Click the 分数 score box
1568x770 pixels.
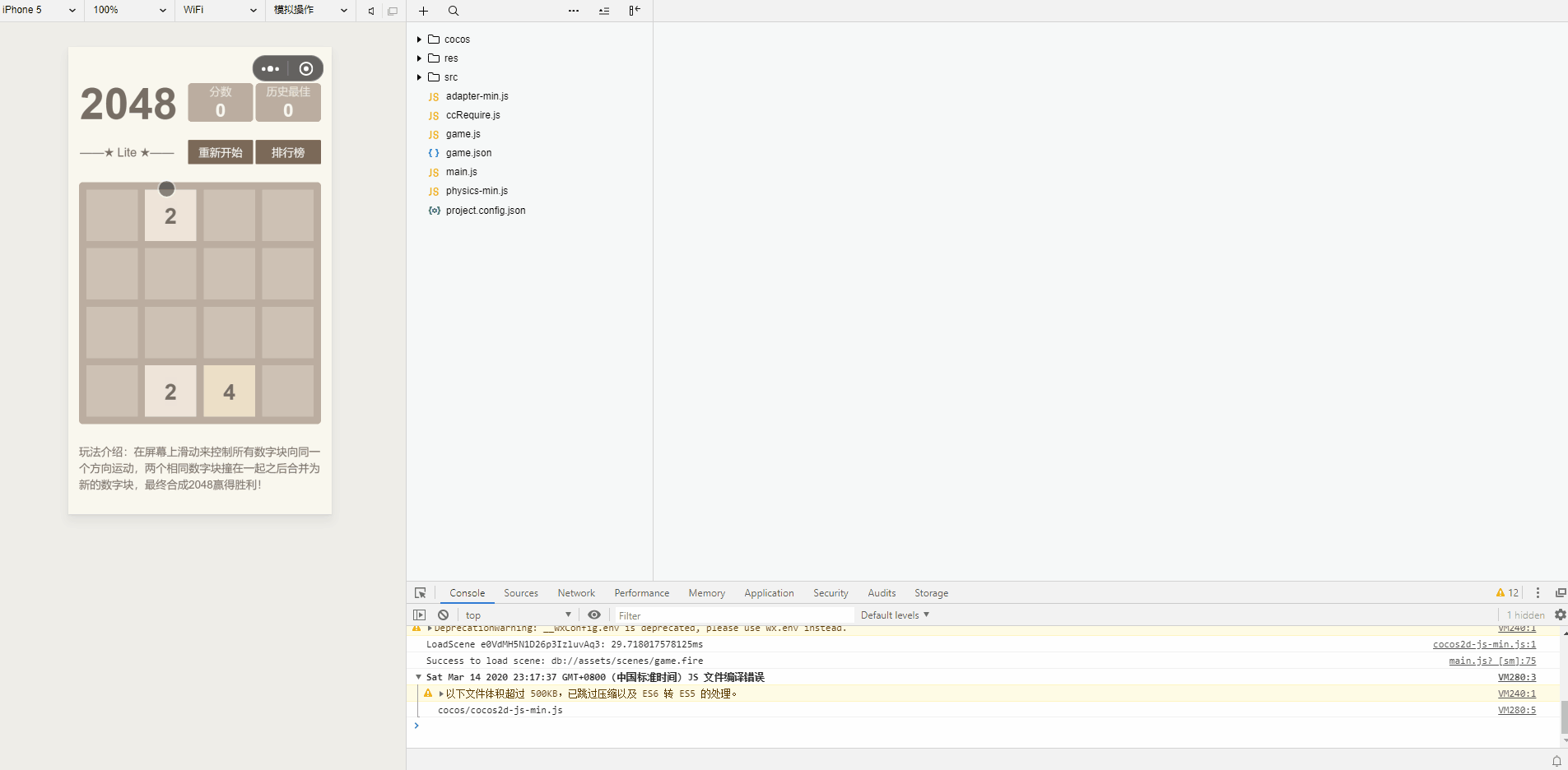[220, 102]
